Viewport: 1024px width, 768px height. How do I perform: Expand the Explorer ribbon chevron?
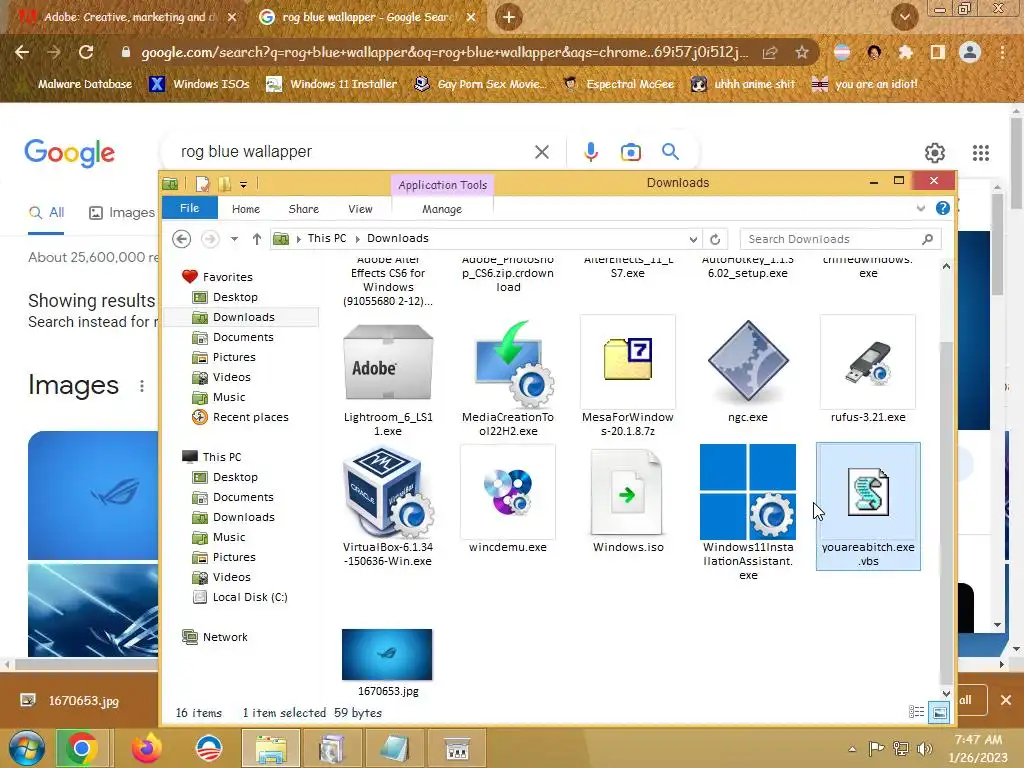point(921,208)
